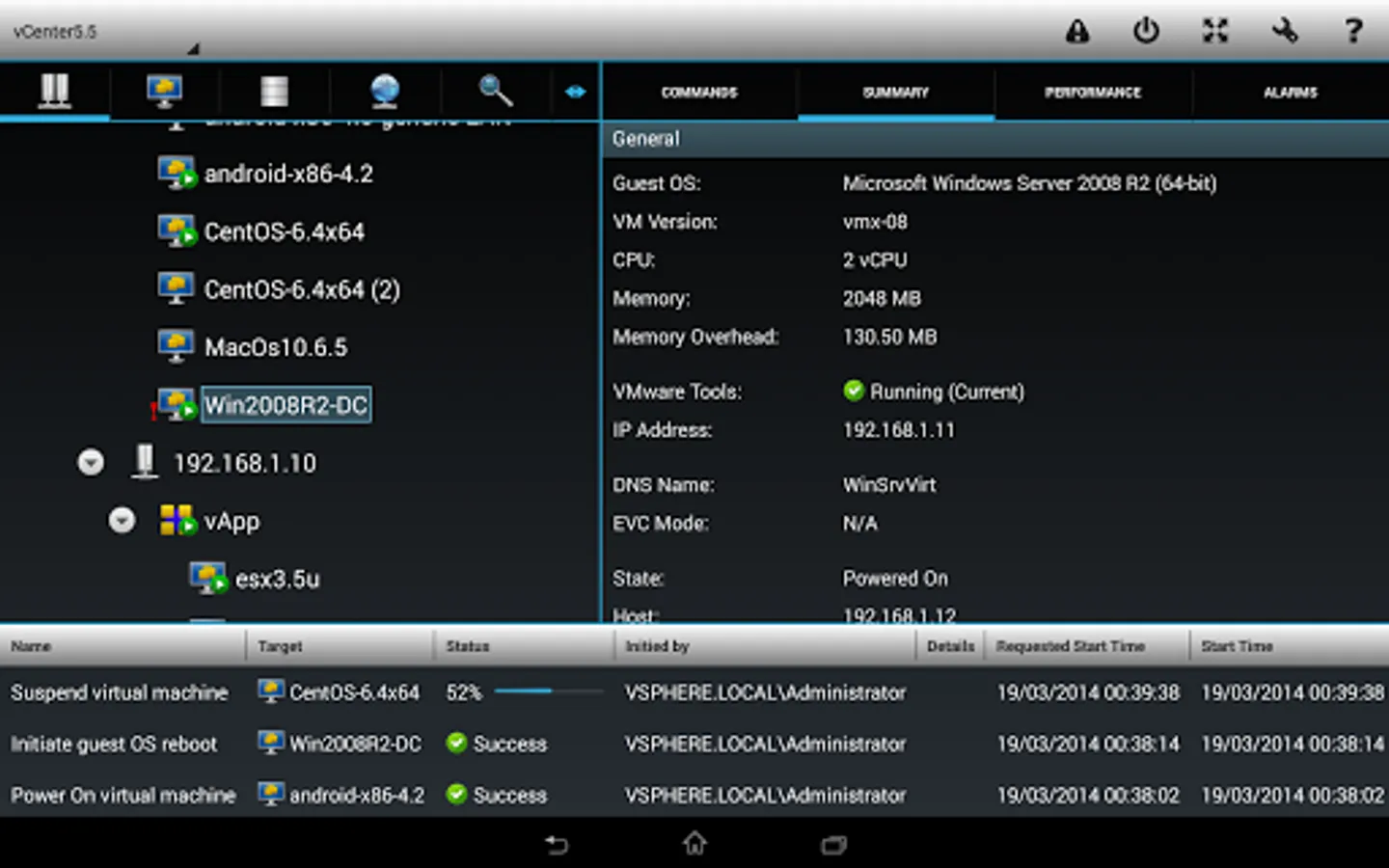The image size is (1389, 868).
Task: Click the 2 vCPU value
Action: [x=875, y=259]
